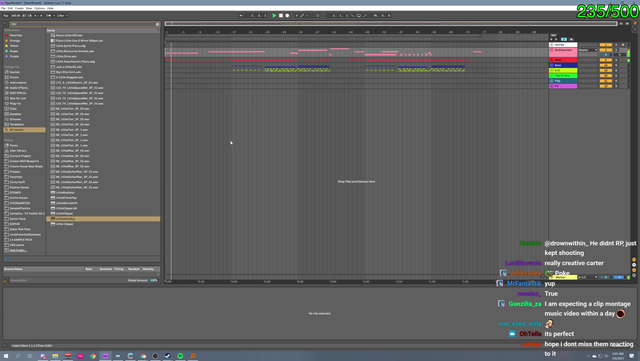
Task: Open Chrome from the Windows taskbar
Action: [93, 356]
